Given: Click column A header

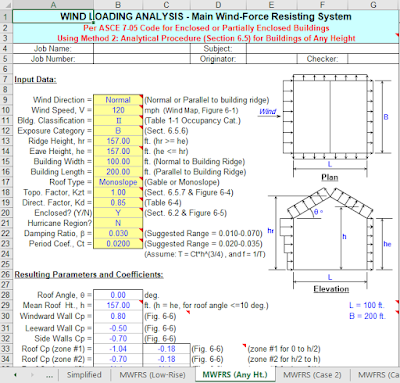Looking at the screenshot, I should pyautogui.click(x=53, y=5).
